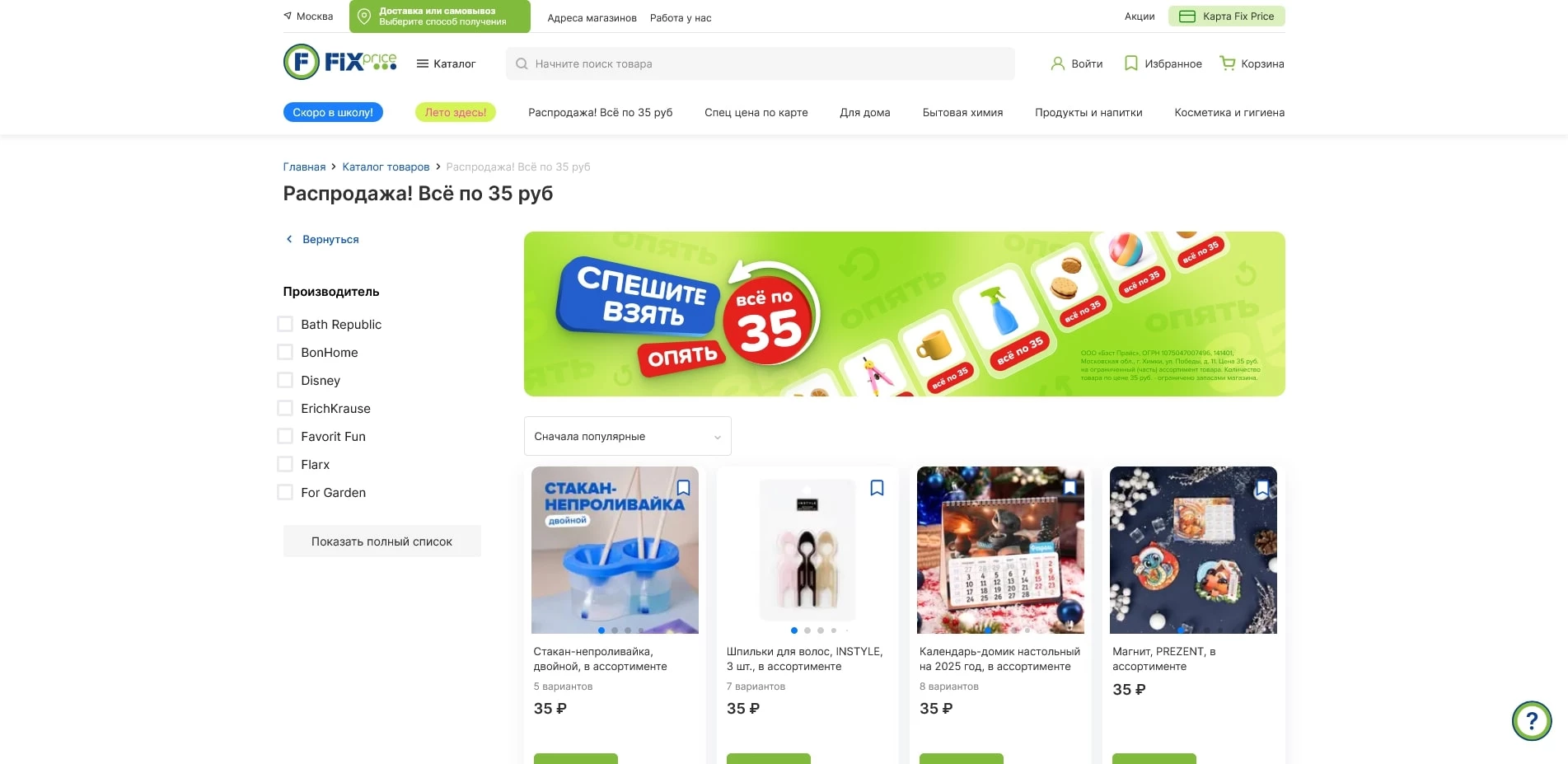Open the Сначала популярные sort dropdown
This screenshot has height=764, width=1568.
628,436
